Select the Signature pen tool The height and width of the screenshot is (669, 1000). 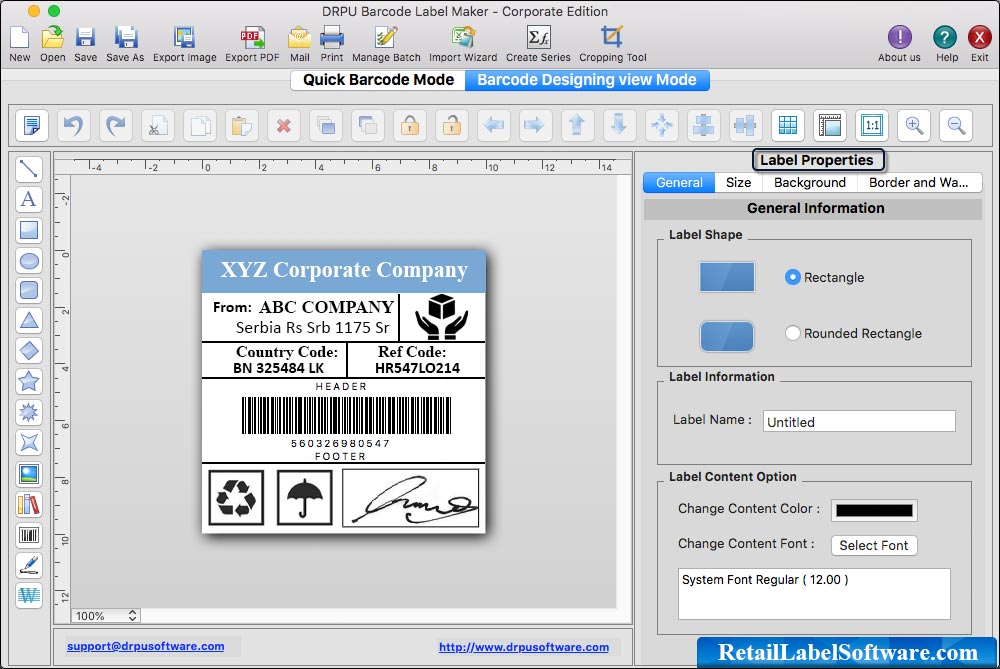(x=29, y=565)
